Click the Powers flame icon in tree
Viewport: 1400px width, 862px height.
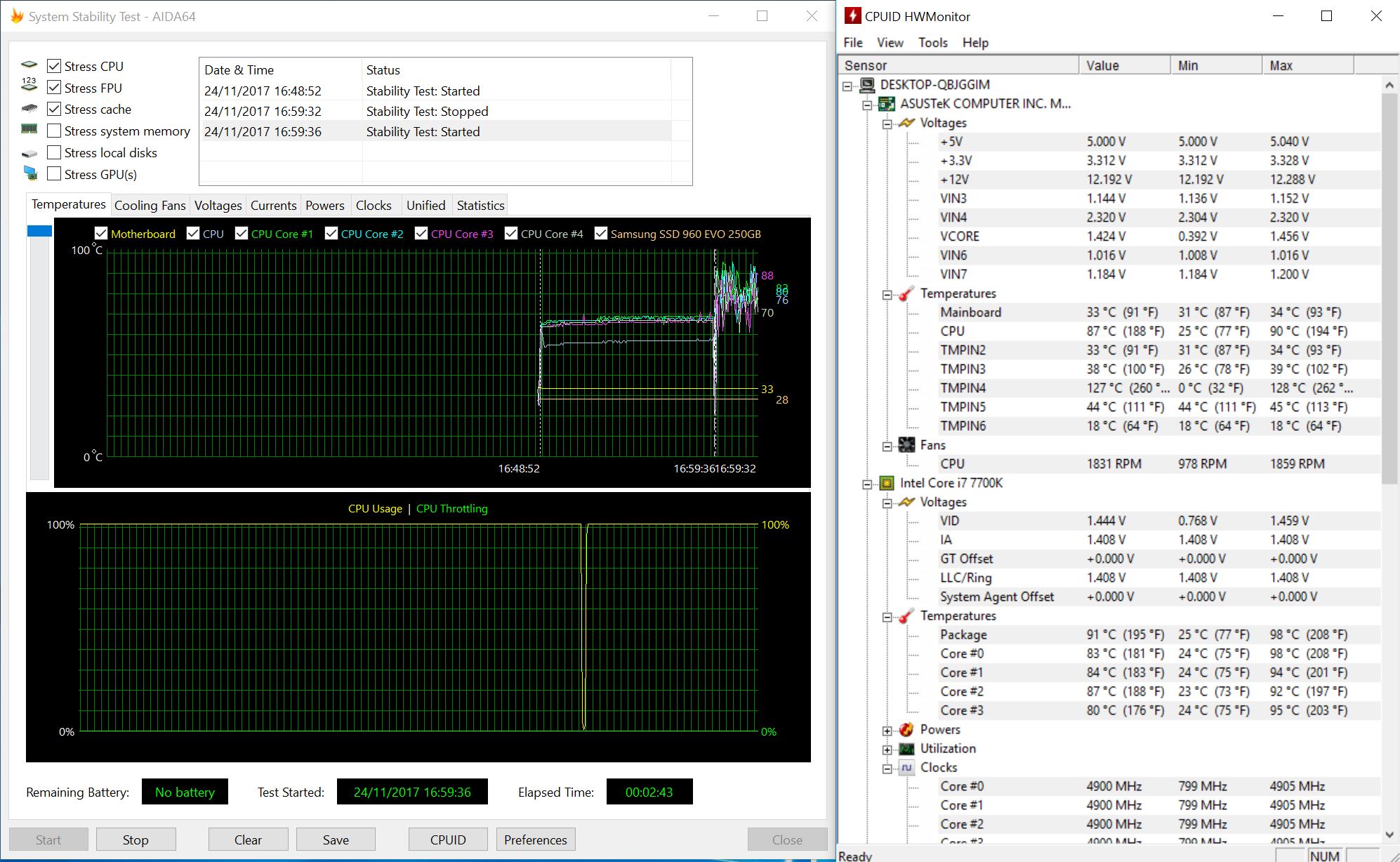[x=907, y=729]
